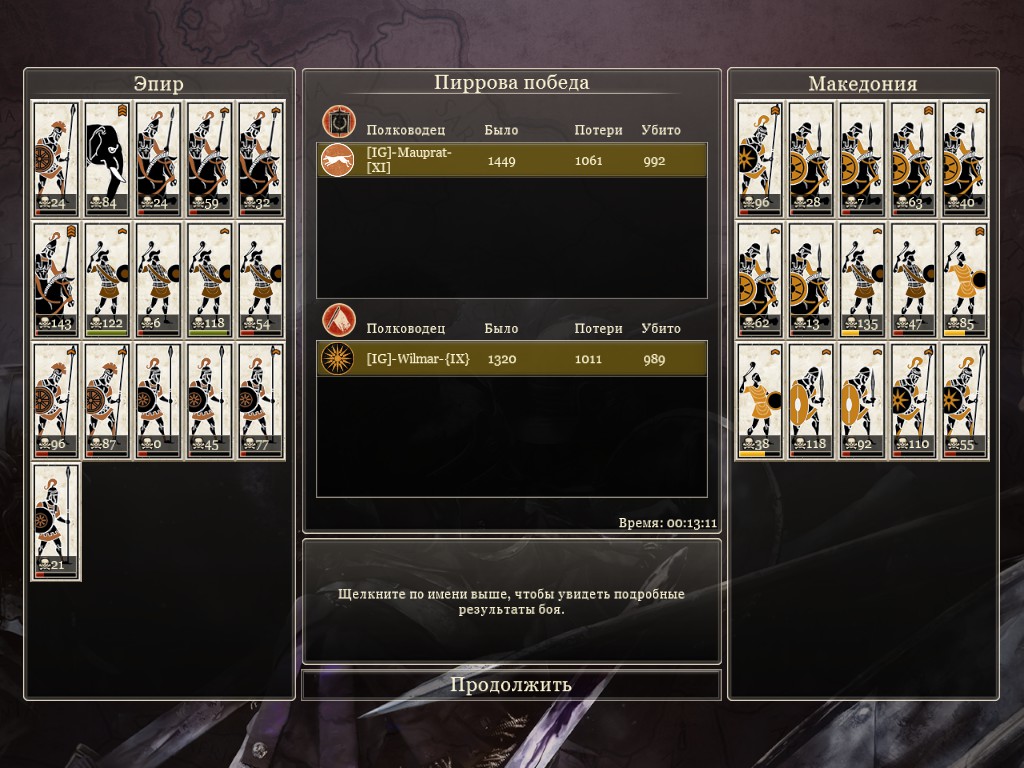
Task: Select the Macedonia unit card with 135 kills
Action: pos(862,280)
